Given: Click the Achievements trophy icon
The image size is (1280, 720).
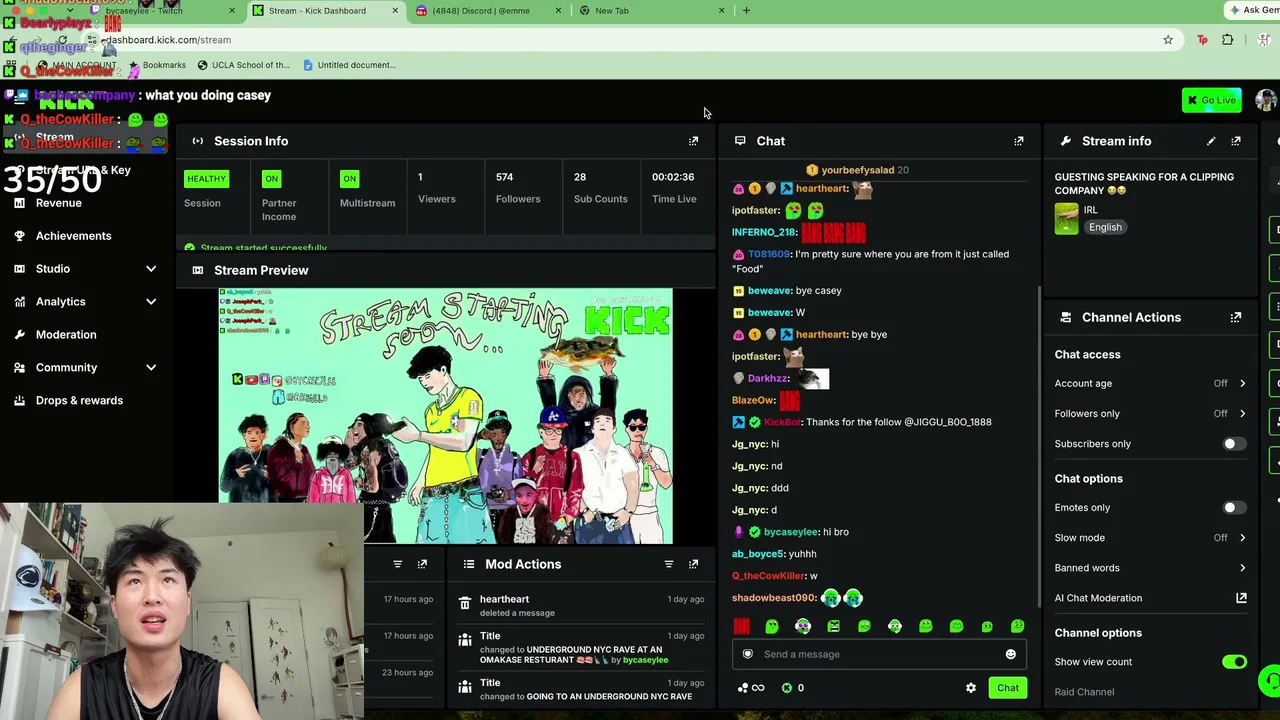Looking at the screenshot, I should (20, 236).
